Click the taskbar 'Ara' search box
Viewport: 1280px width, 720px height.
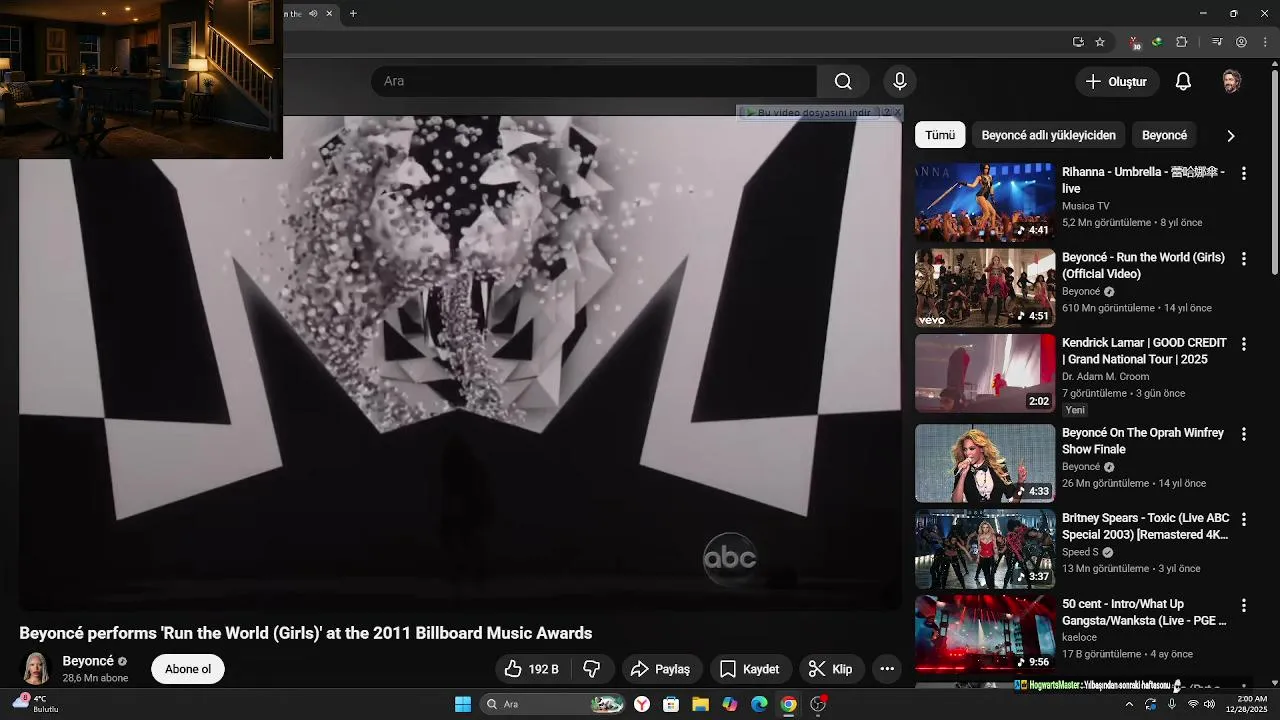pyautogui.click(x=552, y=704)
